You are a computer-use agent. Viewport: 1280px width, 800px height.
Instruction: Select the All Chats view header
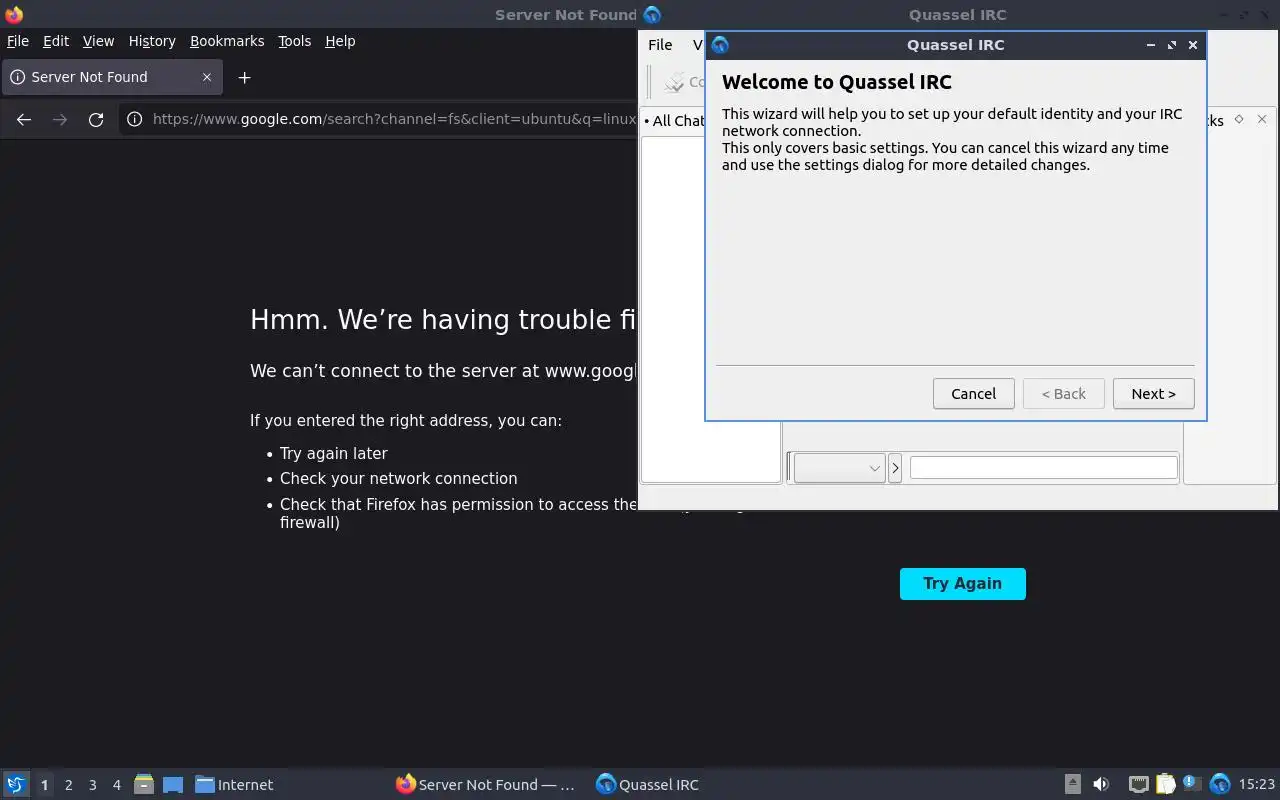pos(676,121)
